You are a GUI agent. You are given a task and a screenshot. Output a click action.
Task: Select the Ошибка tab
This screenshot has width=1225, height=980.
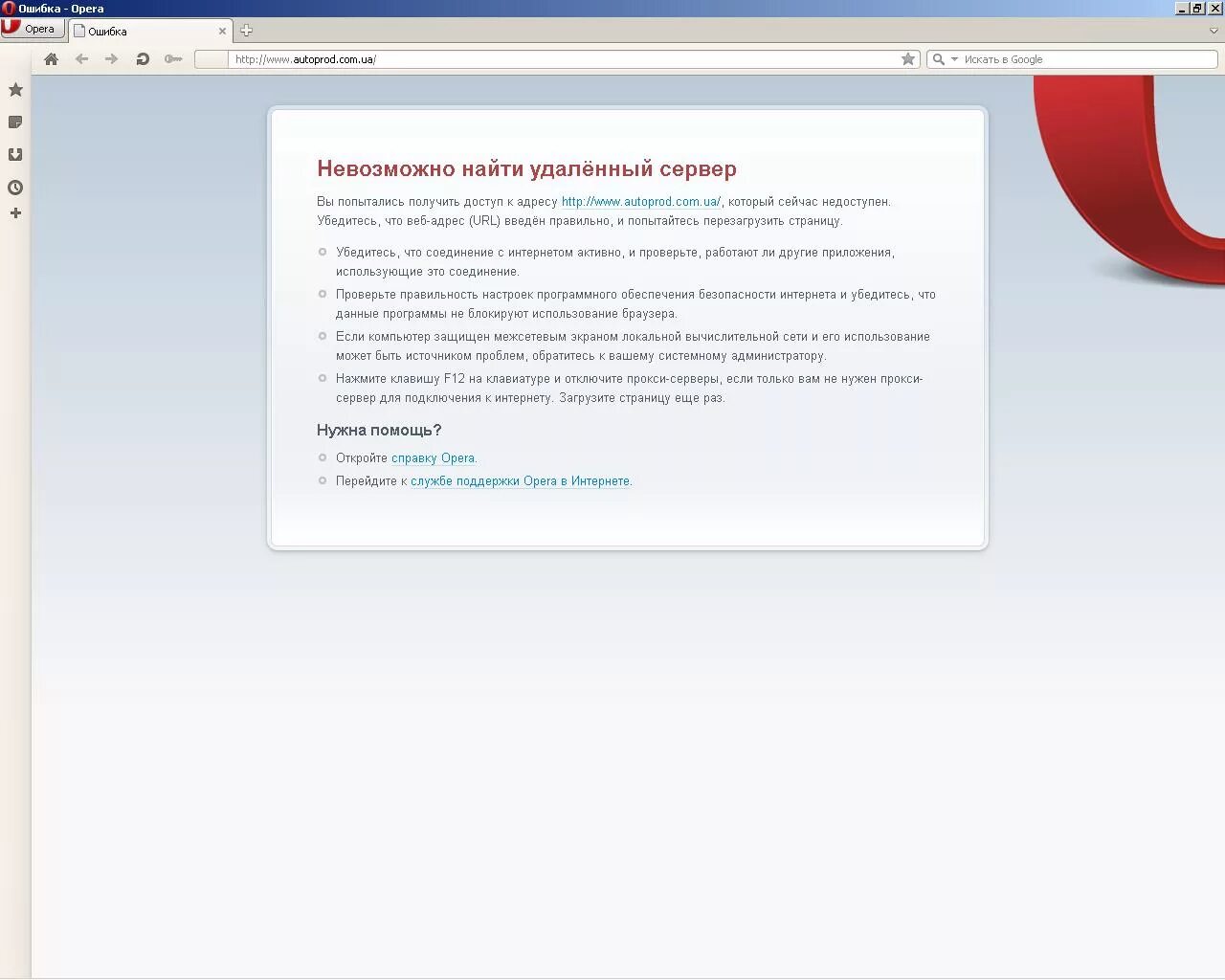click(149, 31)
